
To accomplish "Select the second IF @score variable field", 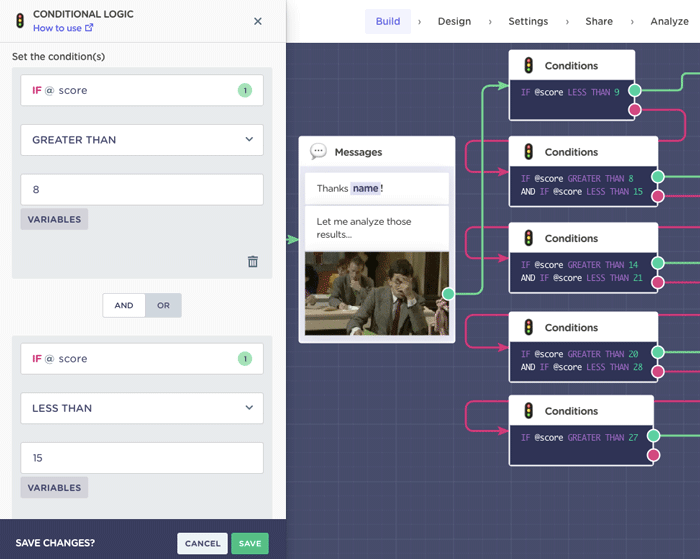I will 142,359.
